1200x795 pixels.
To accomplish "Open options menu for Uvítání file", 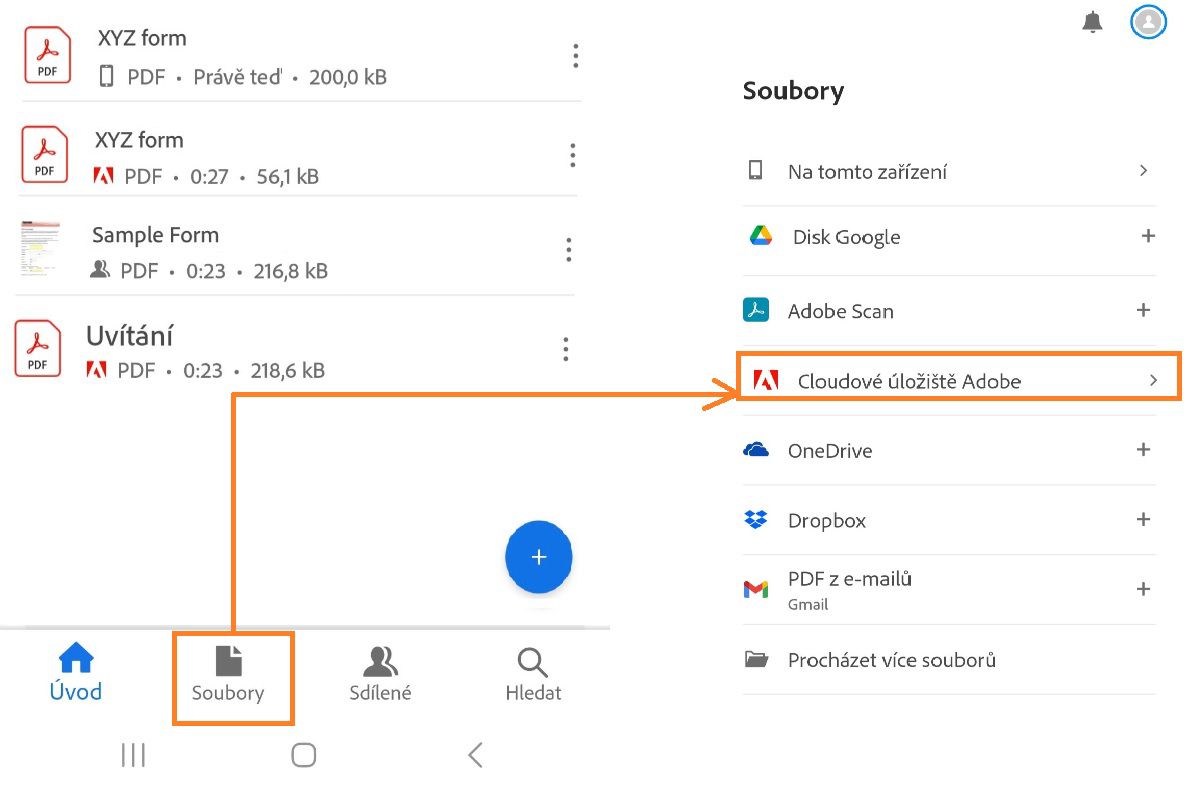I will pyautogui.click(x=565, y=349).
